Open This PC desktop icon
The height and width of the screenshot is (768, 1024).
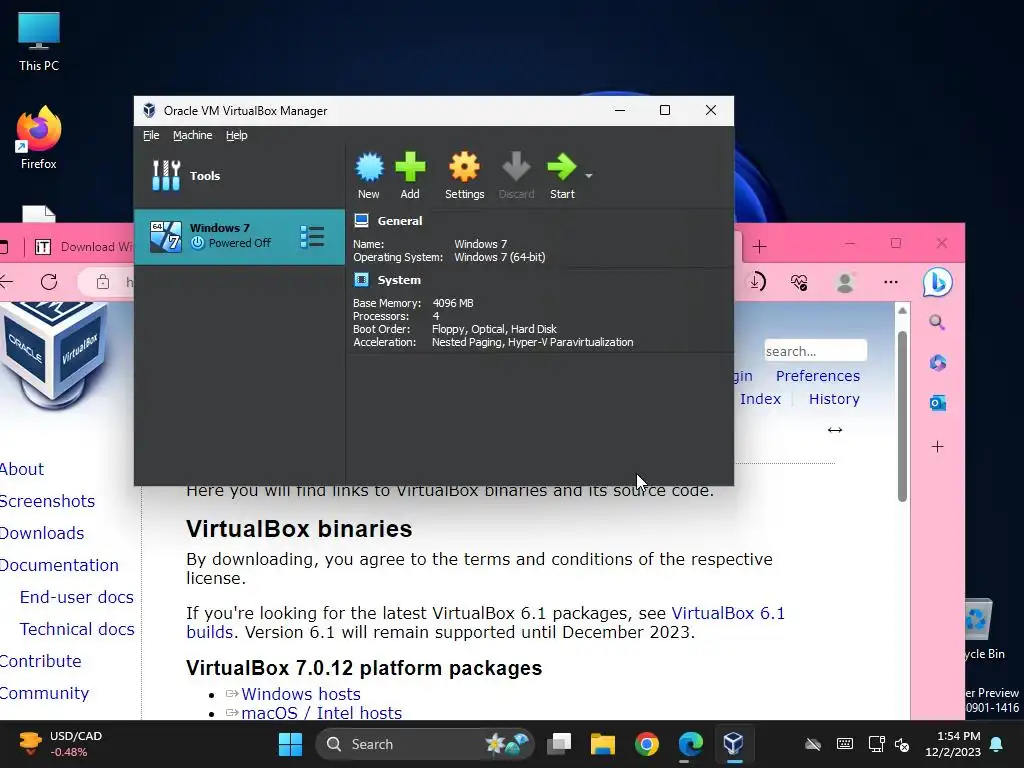point(39,42)
